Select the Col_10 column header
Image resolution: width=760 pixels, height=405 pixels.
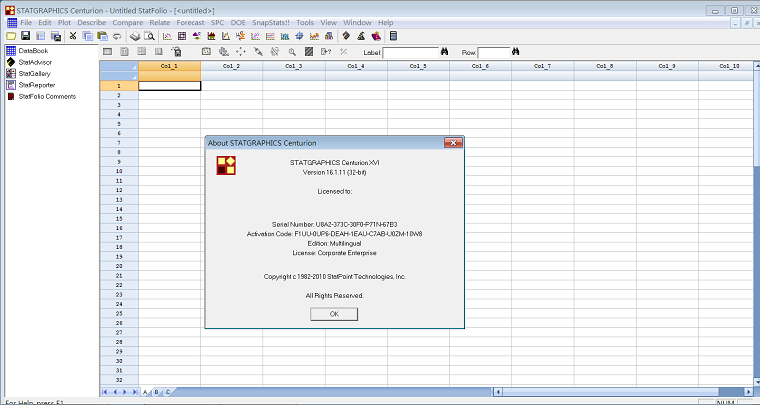click(x=727, y=66)
